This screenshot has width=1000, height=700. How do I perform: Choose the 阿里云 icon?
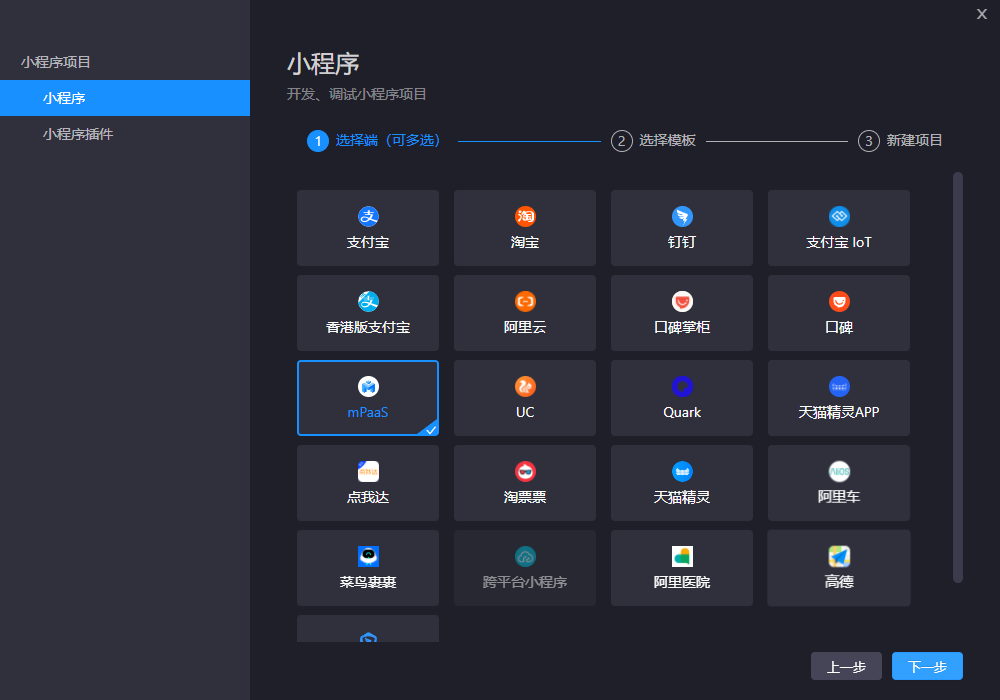[525, 302]
